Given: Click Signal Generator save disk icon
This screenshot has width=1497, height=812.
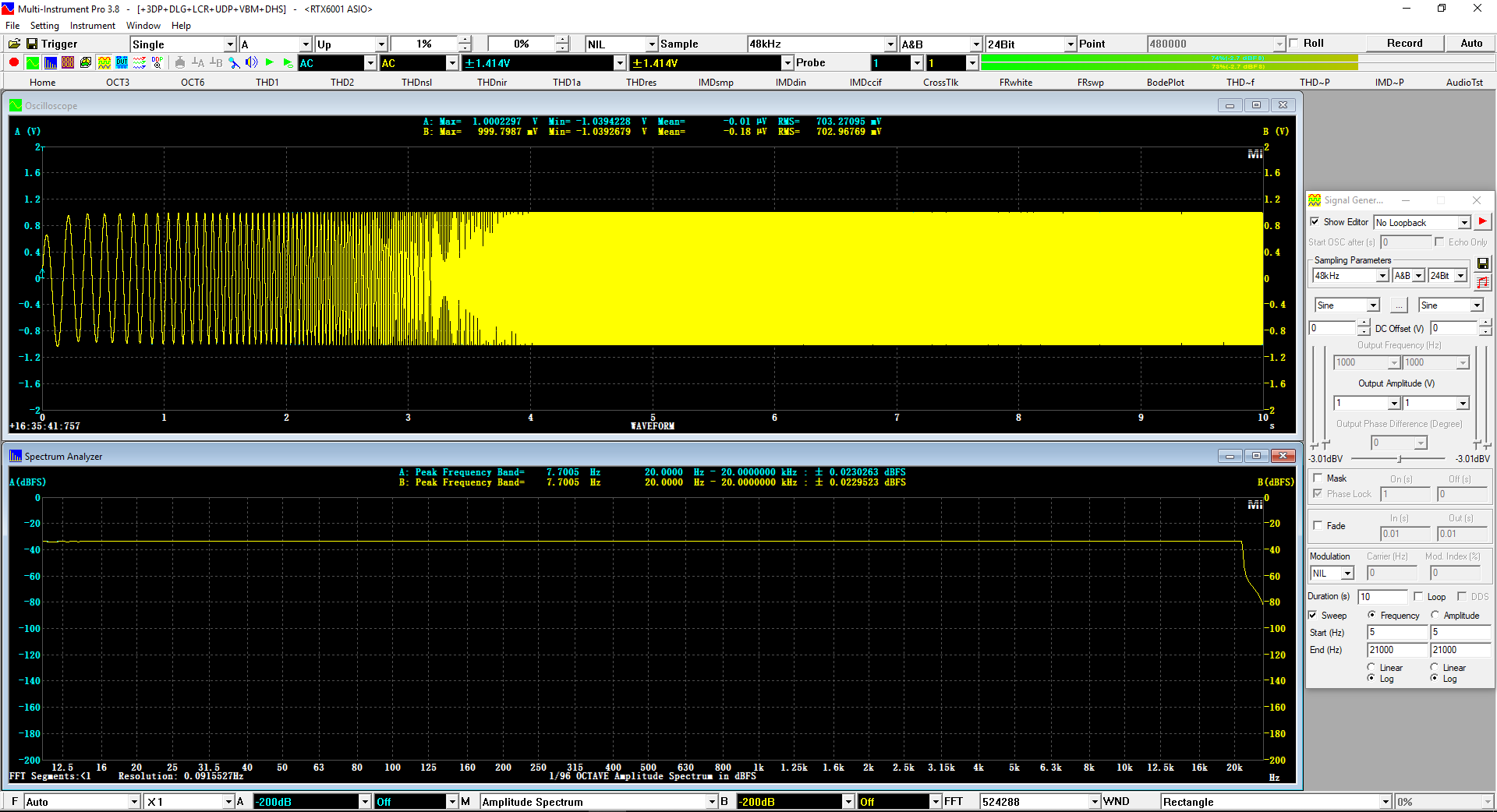Looking at the screenshot, I should point(1483,263).
